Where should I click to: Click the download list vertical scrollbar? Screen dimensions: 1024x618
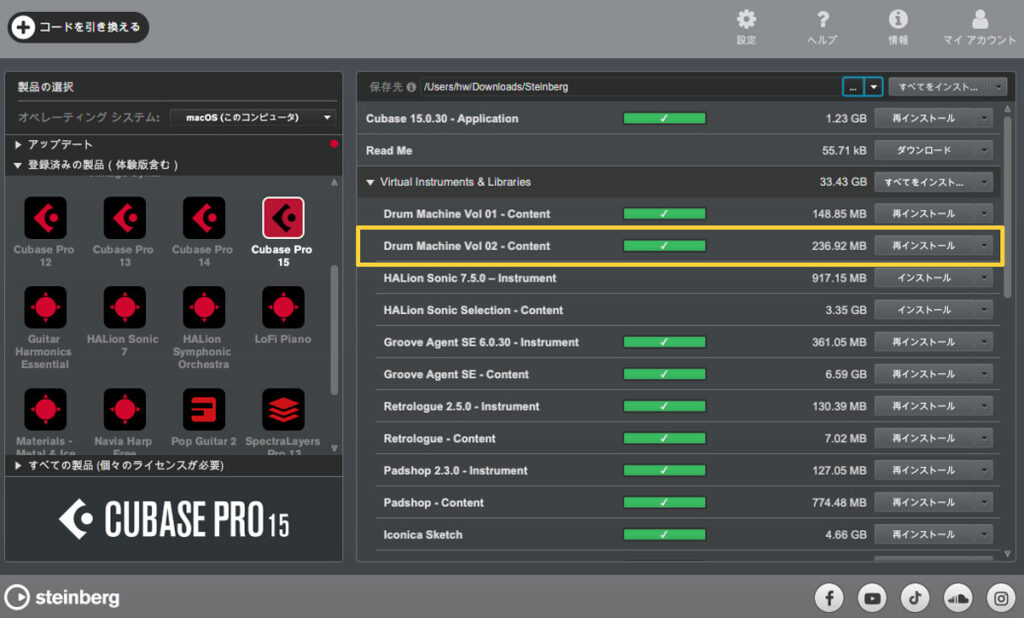click(1006, 206)
